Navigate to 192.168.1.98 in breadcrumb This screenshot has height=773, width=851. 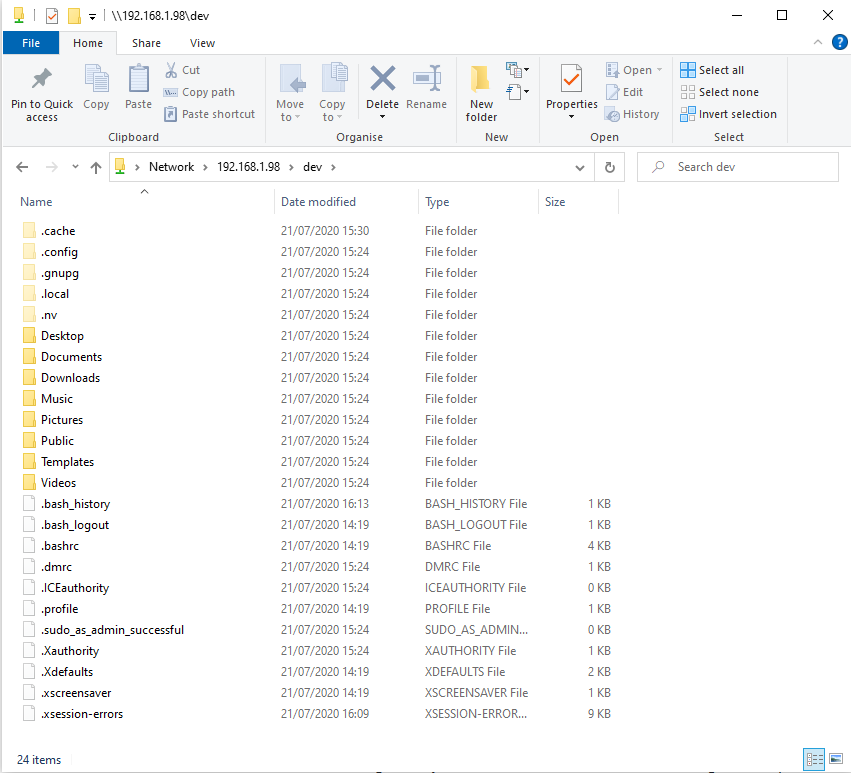pos(249,167)
